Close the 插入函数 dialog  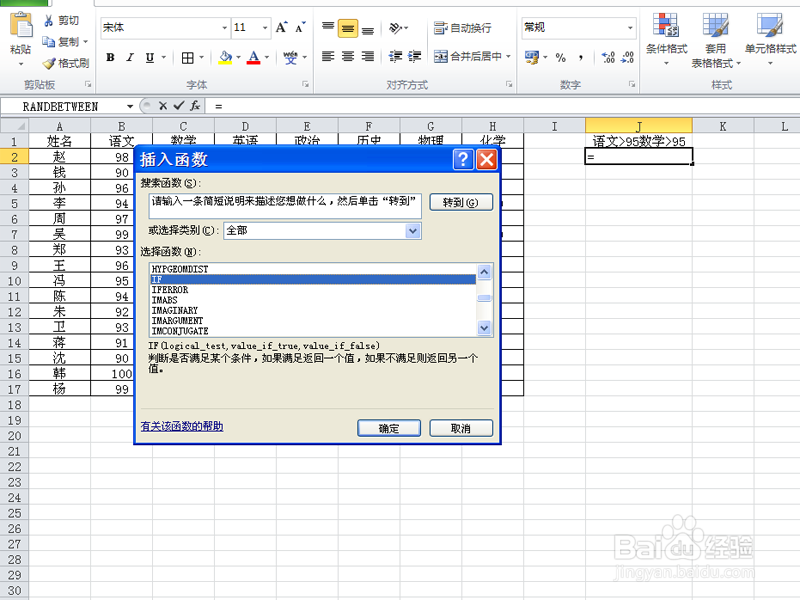(487, 160)
